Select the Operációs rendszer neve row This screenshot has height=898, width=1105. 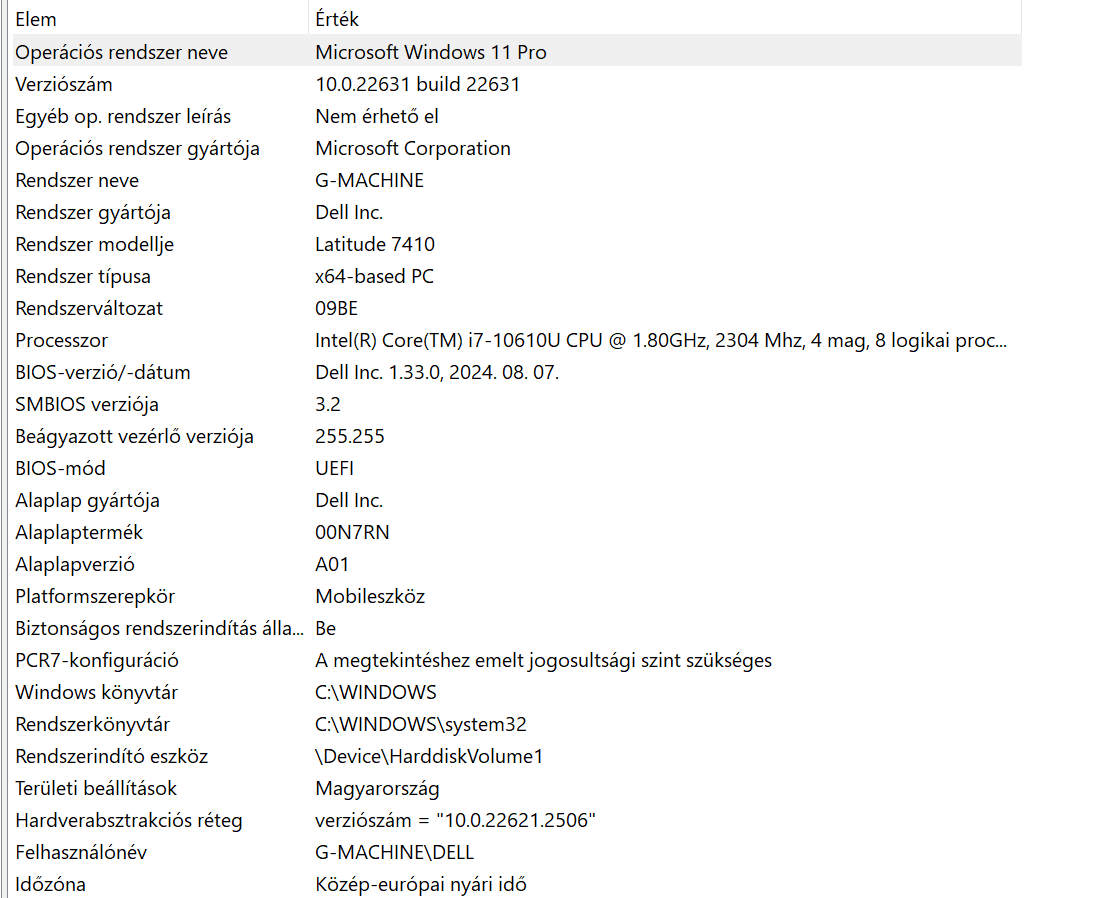coord(517,52)
